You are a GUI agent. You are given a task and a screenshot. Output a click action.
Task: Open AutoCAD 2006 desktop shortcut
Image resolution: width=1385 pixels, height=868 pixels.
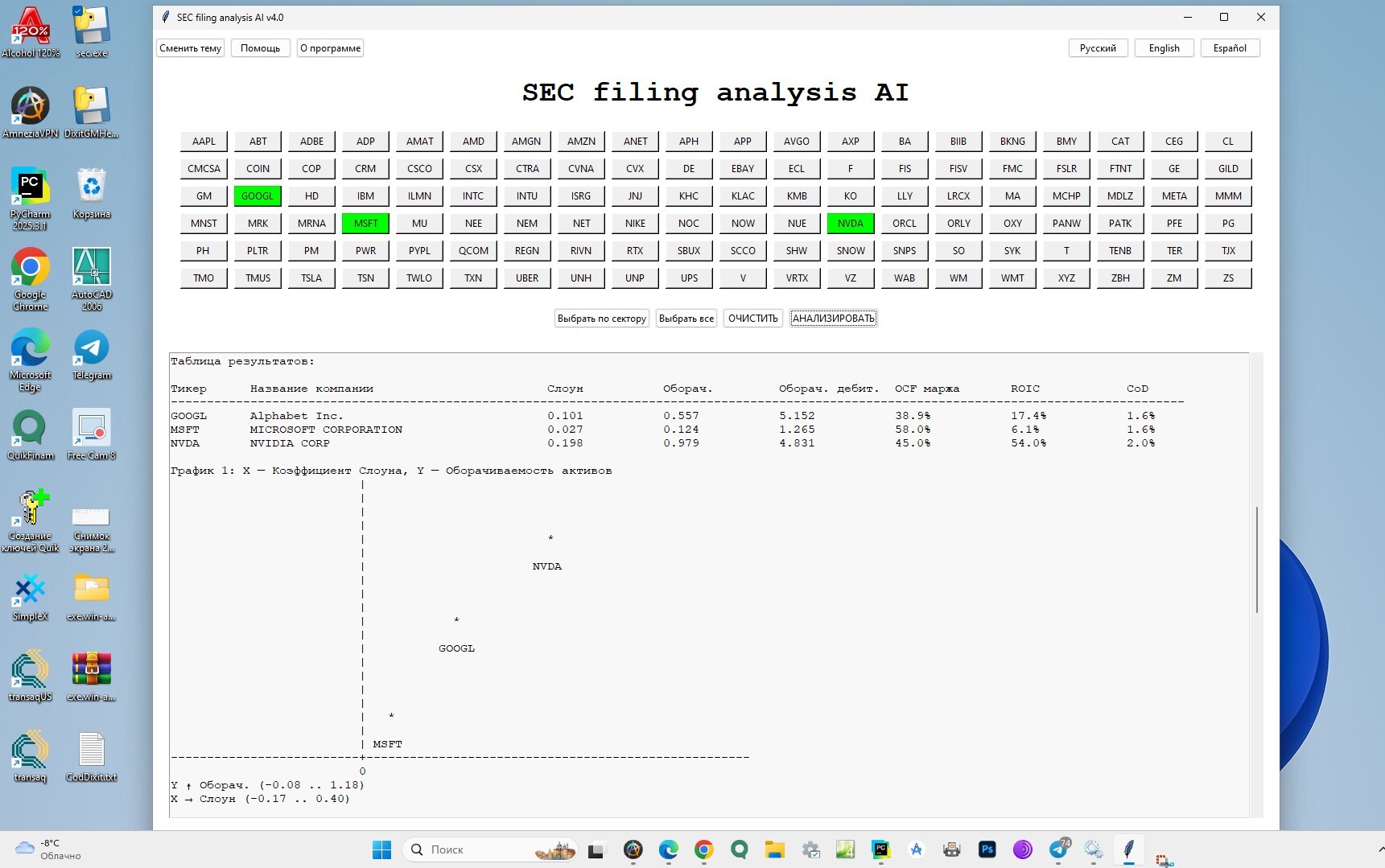pyautogui.click(x=92, y=278)
